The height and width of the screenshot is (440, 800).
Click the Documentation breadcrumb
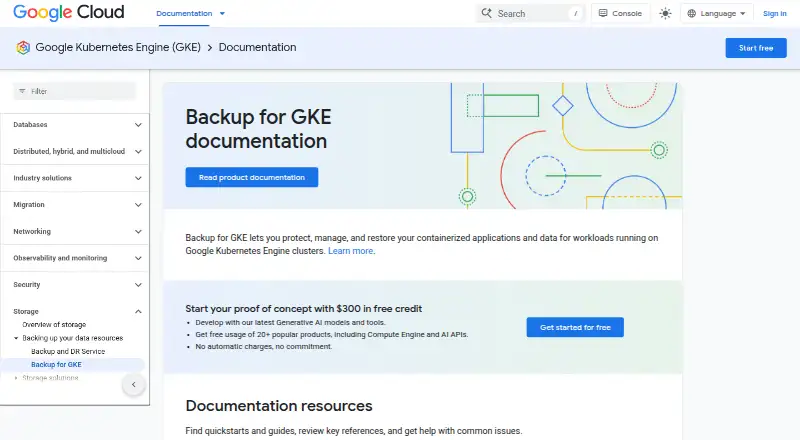pos(257,47)
